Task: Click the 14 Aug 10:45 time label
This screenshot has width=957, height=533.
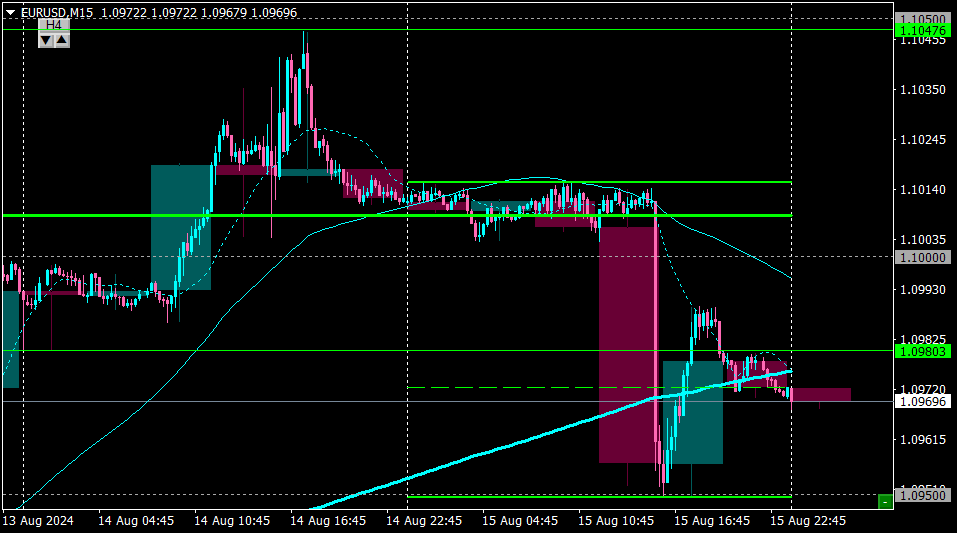Action: tap(232, 521)
